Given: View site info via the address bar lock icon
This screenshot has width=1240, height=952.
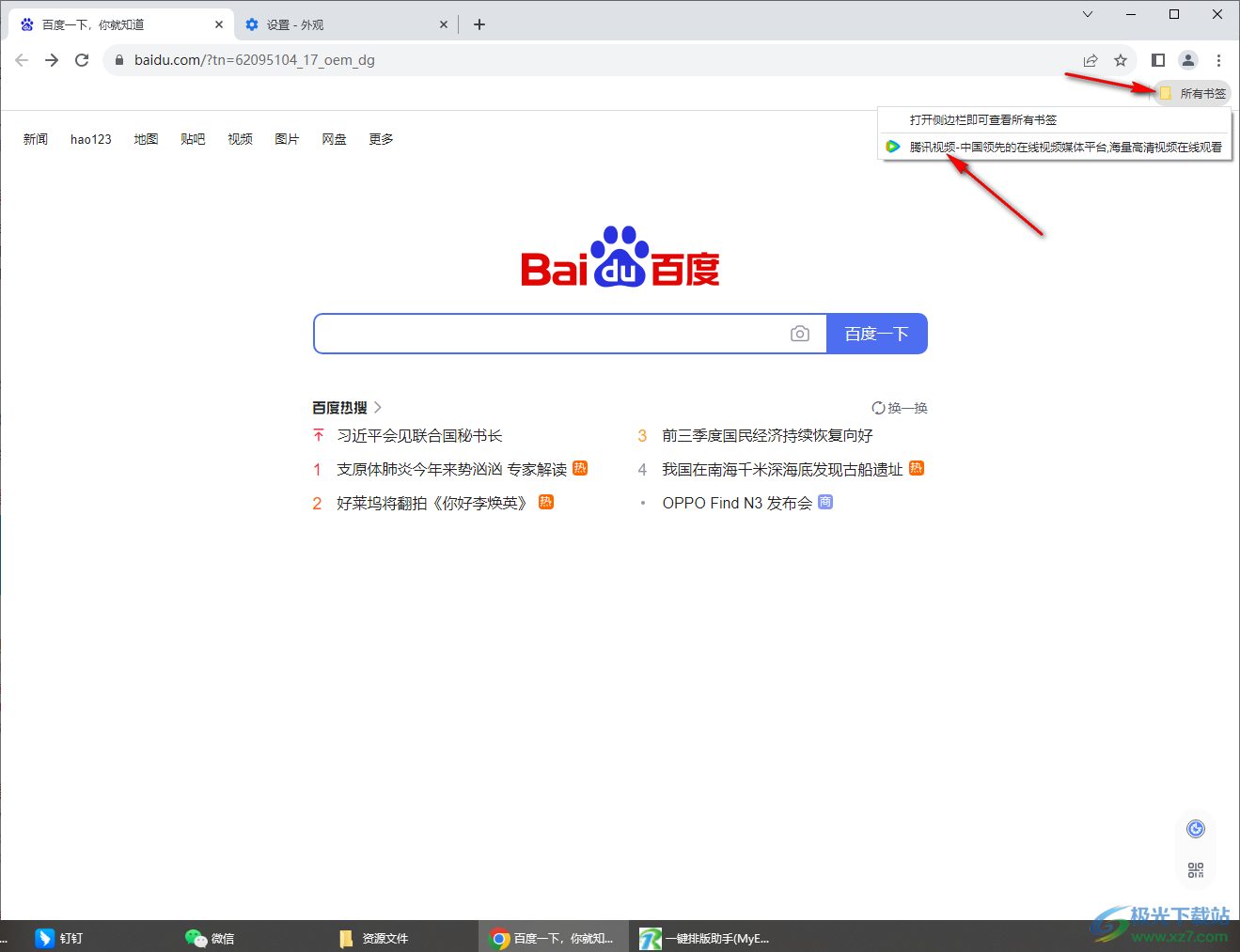Looking at the screenshot, I should click(118, 60).
